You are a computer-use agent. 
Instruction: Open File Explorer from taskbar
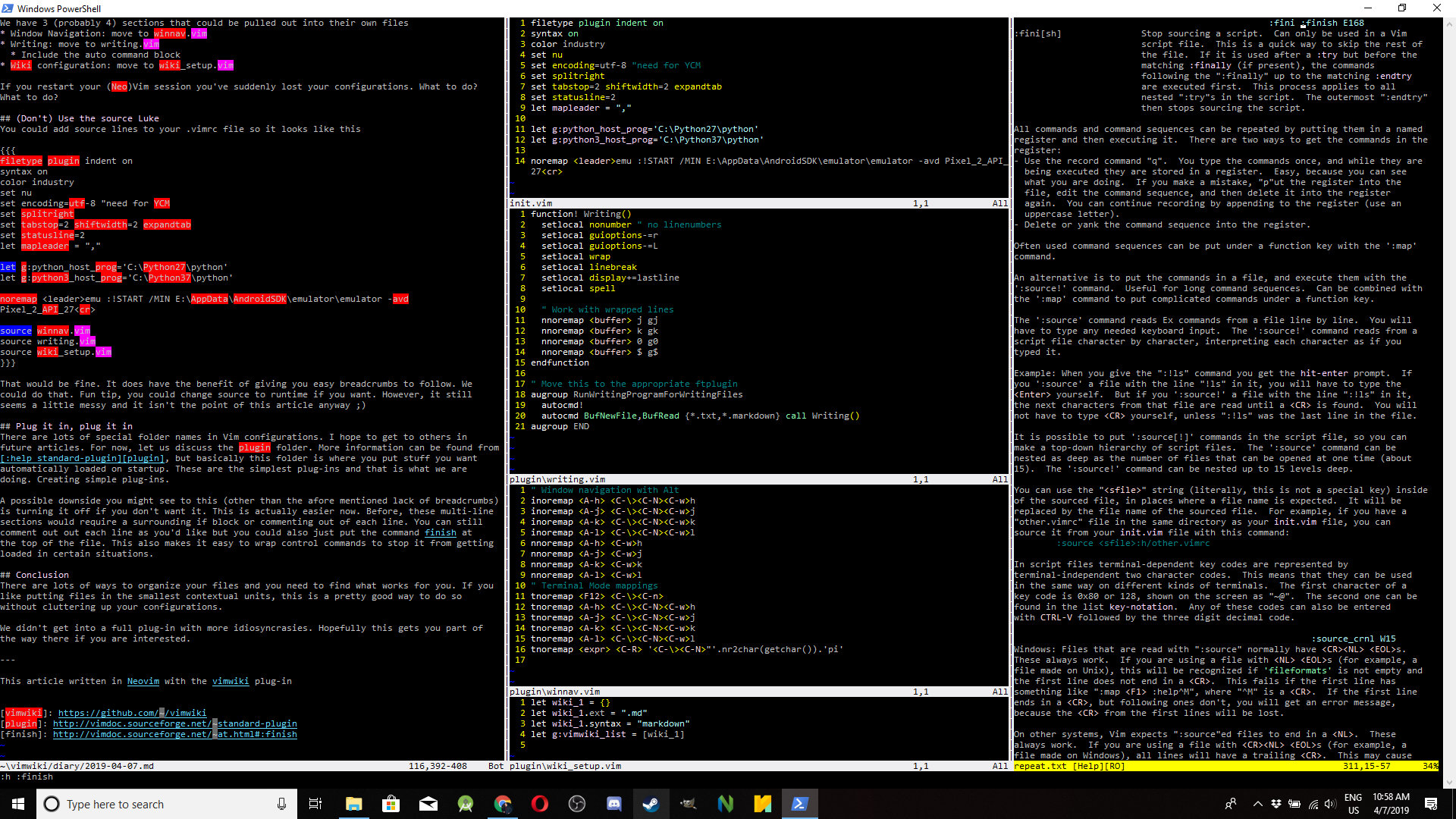[x=353, y=804]
